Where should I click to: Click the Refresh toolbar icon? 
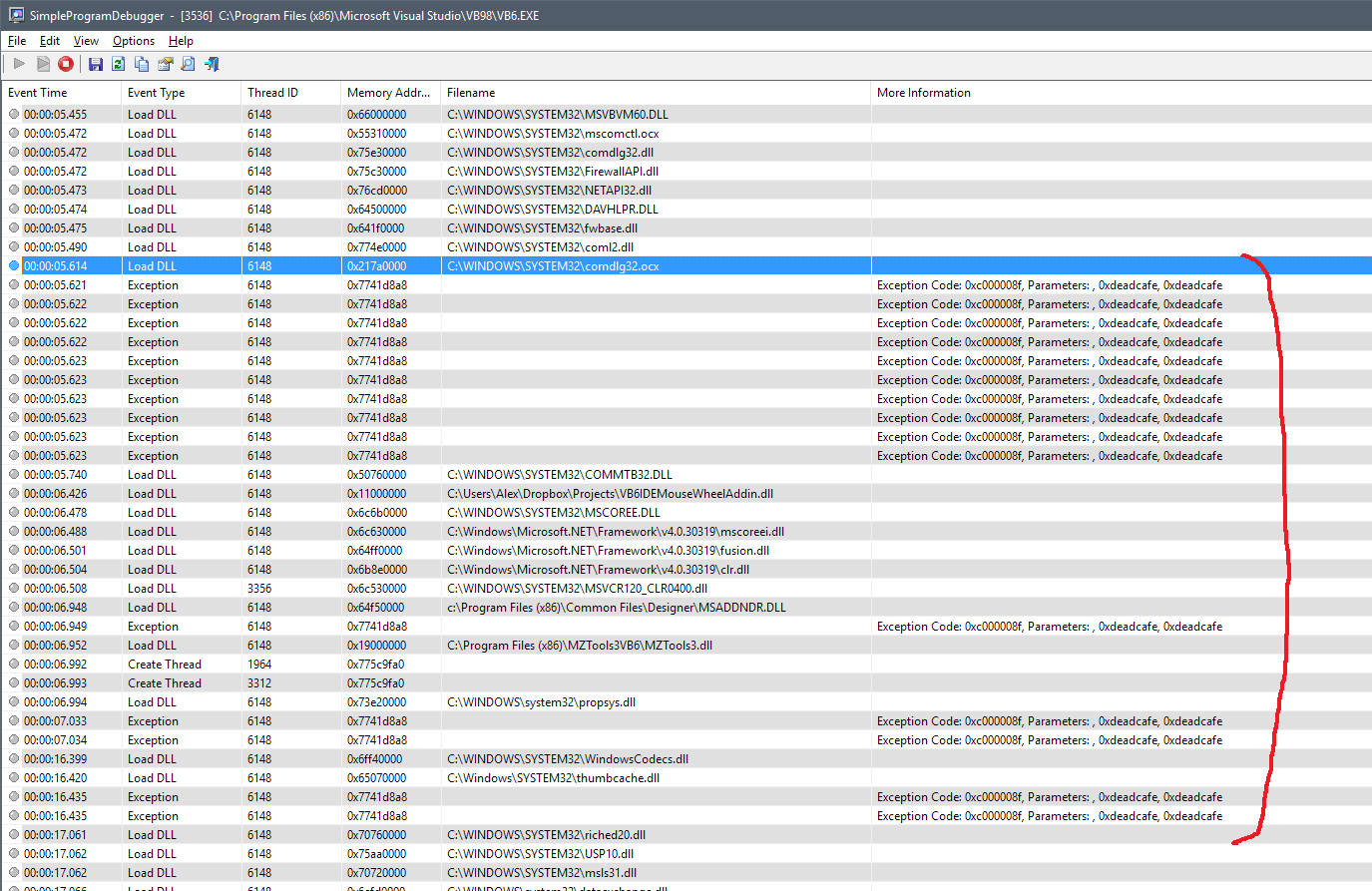tap(119, 64)
